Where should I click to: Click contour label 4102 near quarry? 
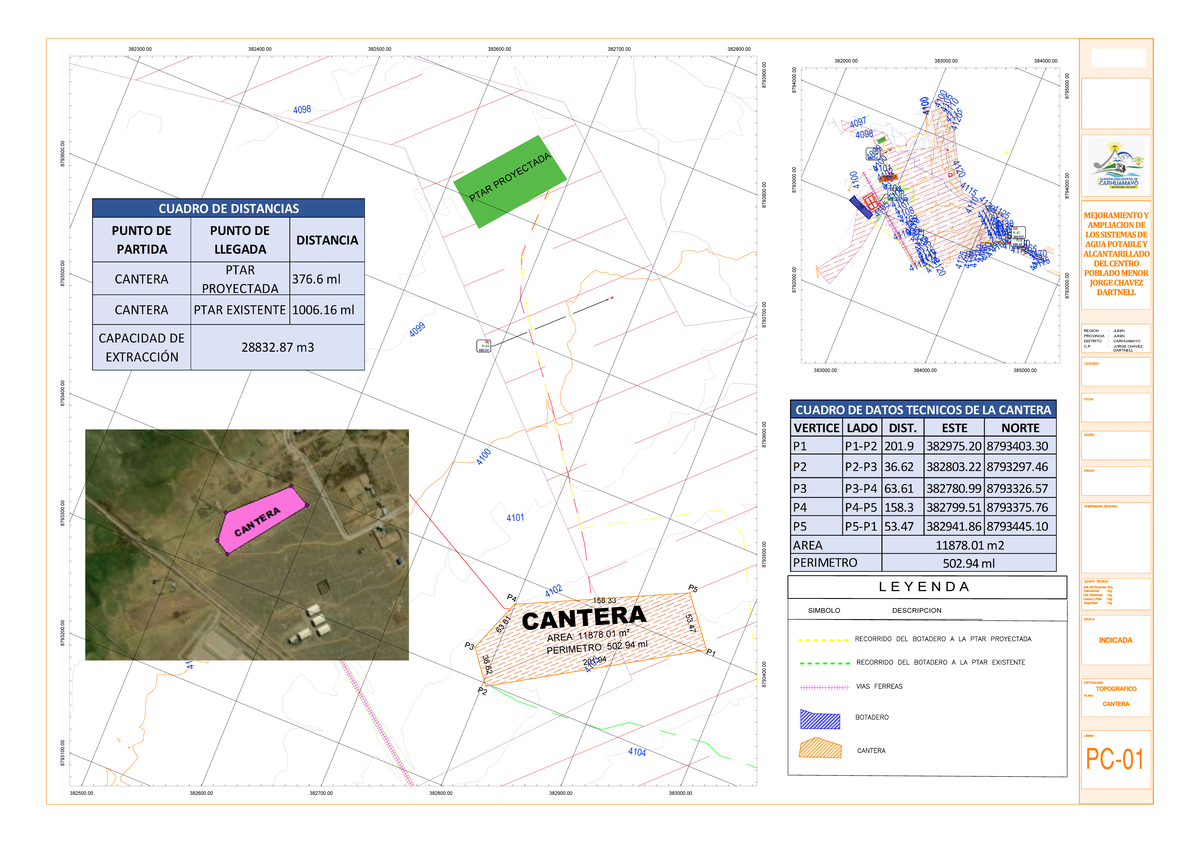pyautogui.click(x=553, y=591)
